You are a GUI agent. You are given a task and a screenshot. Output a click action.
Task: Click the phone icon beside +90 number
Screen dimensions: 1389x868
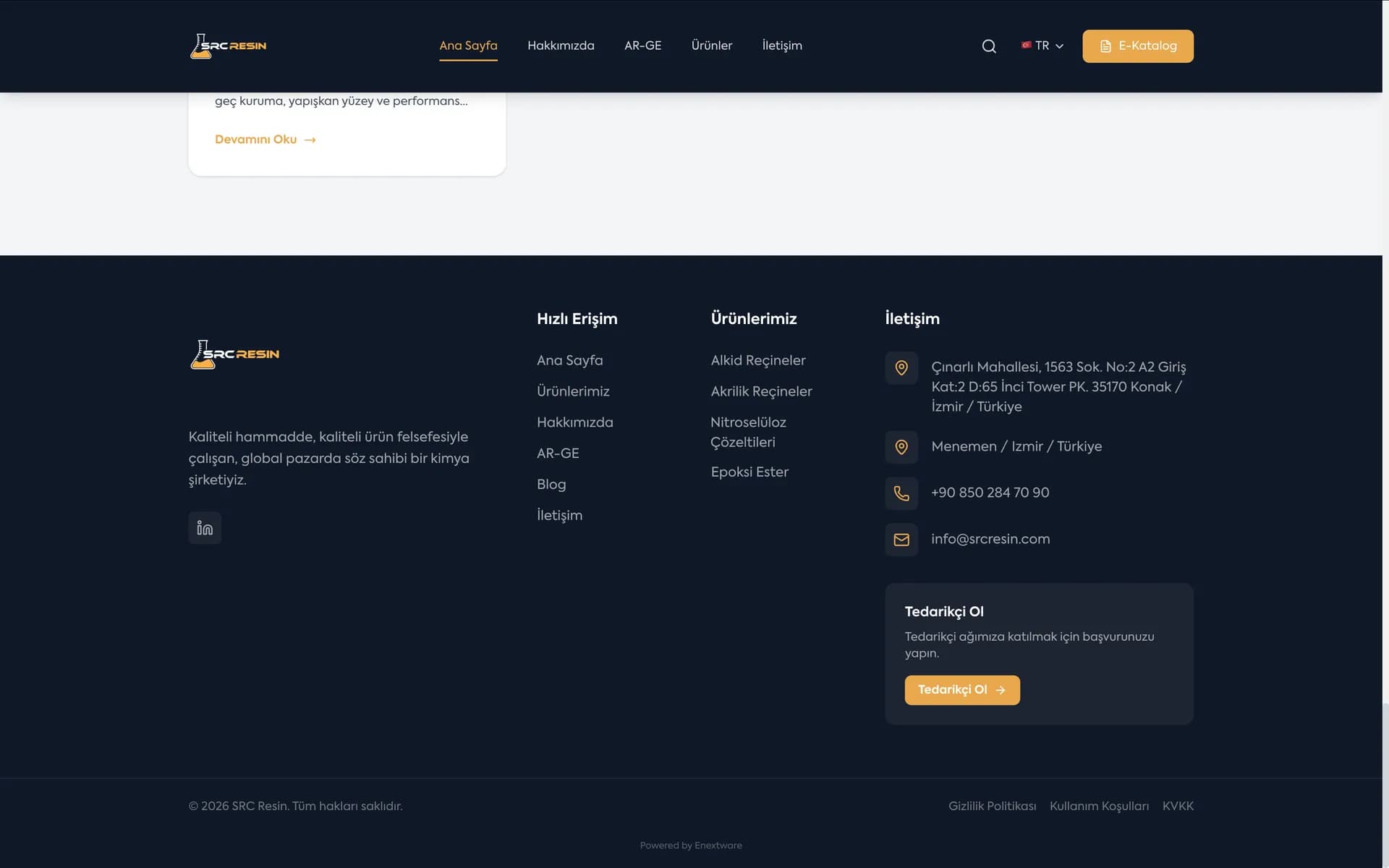pyautogui.click(x=901, y=493)
